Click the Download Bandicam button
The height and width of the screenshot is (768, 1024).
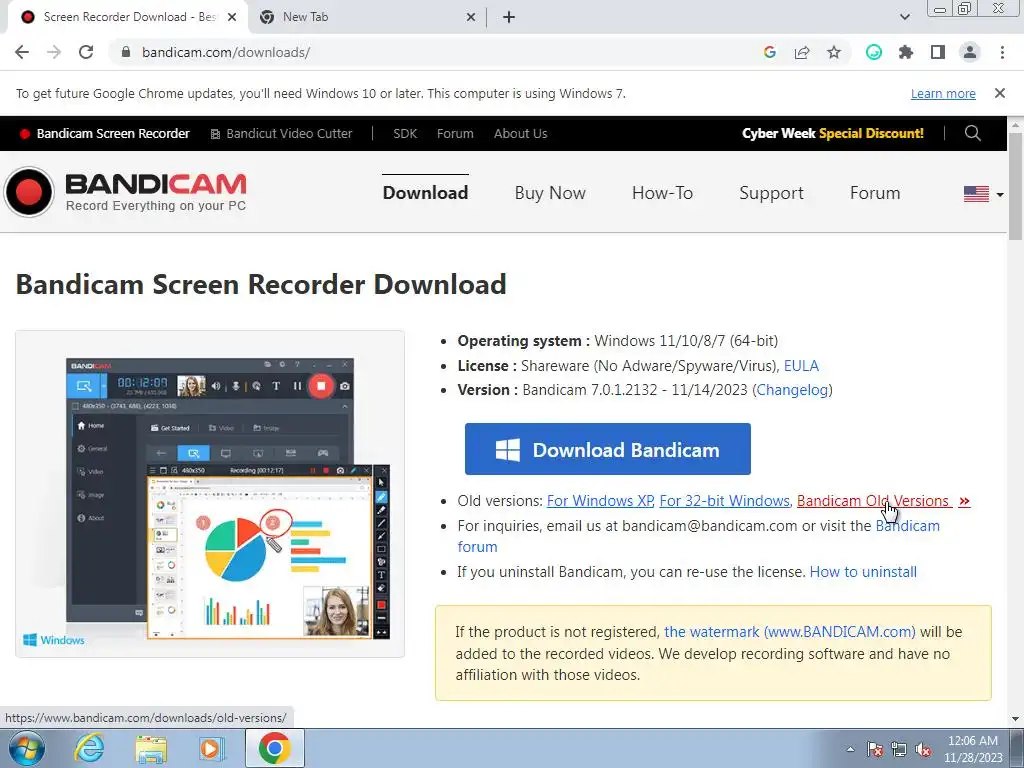[x=607, y=449]
